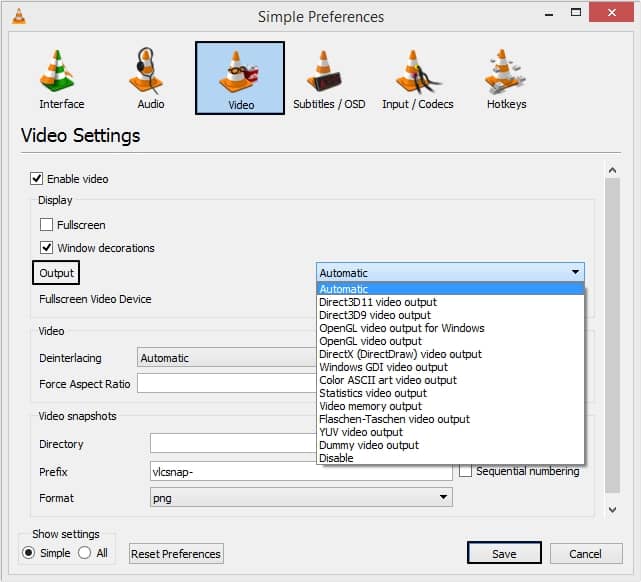Click Reset Preferences button

(176, 554)
